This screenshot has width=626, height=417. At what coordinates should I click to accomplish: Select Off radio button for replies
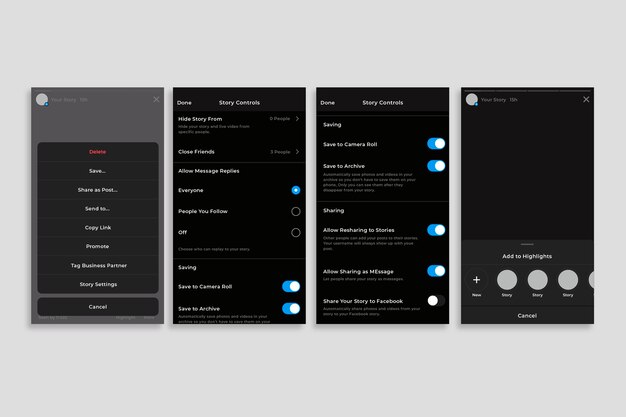click(x=295, y=232)
